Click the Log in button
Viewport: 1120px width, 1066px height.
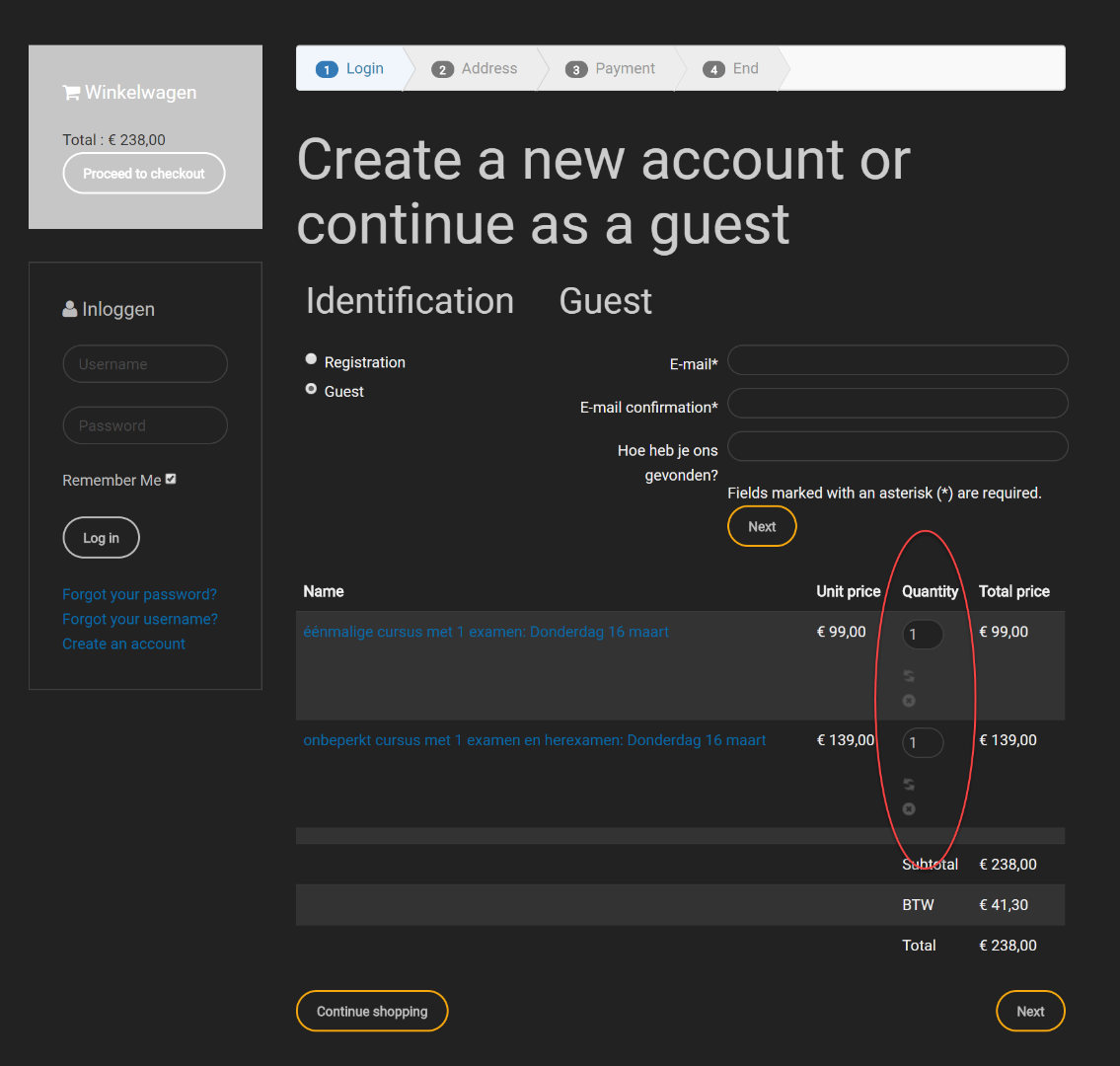[101, 538]
